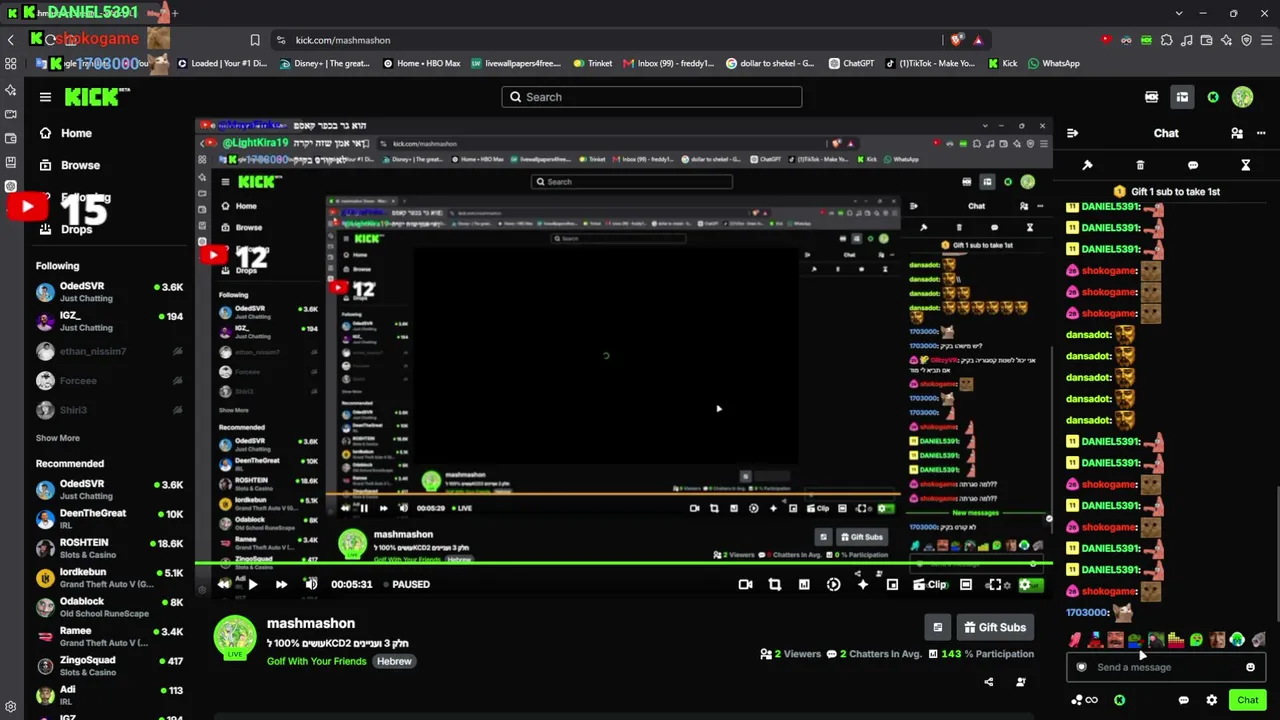The height and width of the screenshot is (720, 1280).
Task: Click the green Kick icon below chat input
Action: [x=1120, y=700]
